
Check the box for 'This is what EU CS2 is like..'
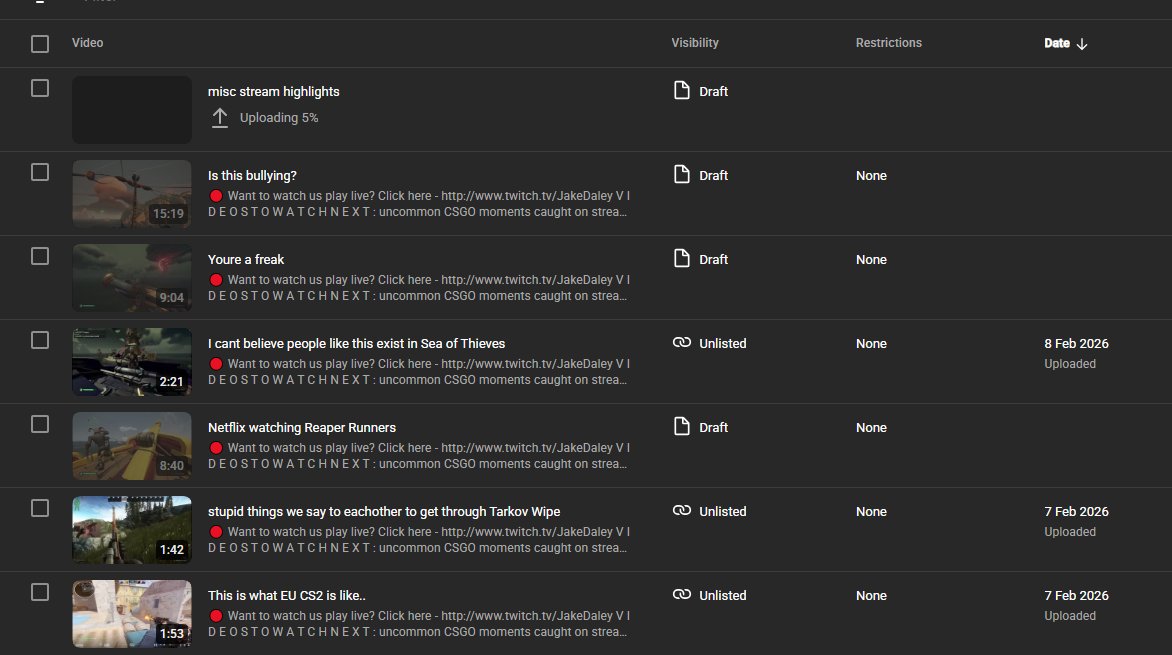tap(40, 592)
